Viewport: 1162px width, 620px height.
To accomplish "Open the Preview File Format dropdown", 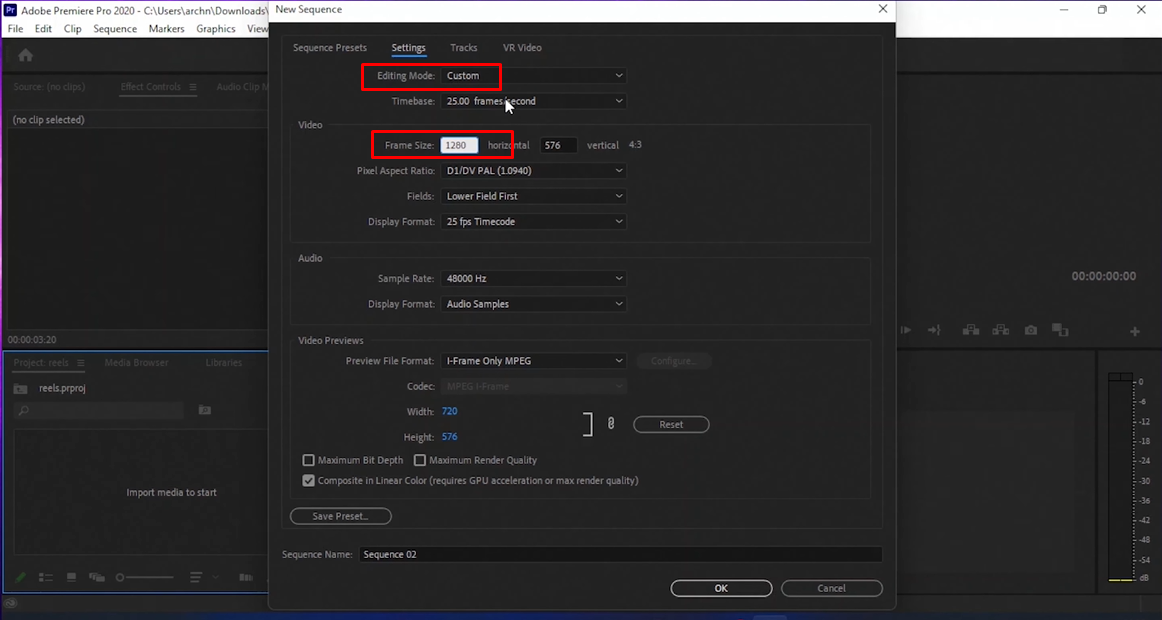I will [533, 360].
